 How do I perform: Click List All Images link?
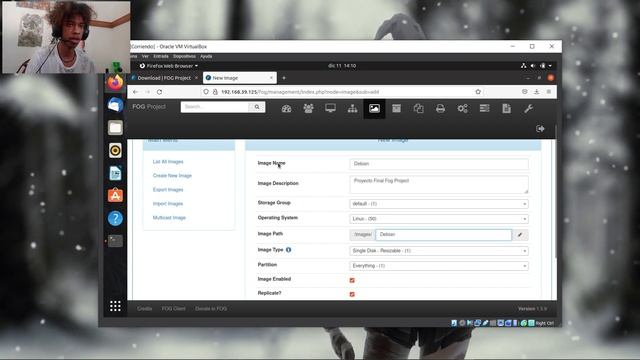click(168, 162)
